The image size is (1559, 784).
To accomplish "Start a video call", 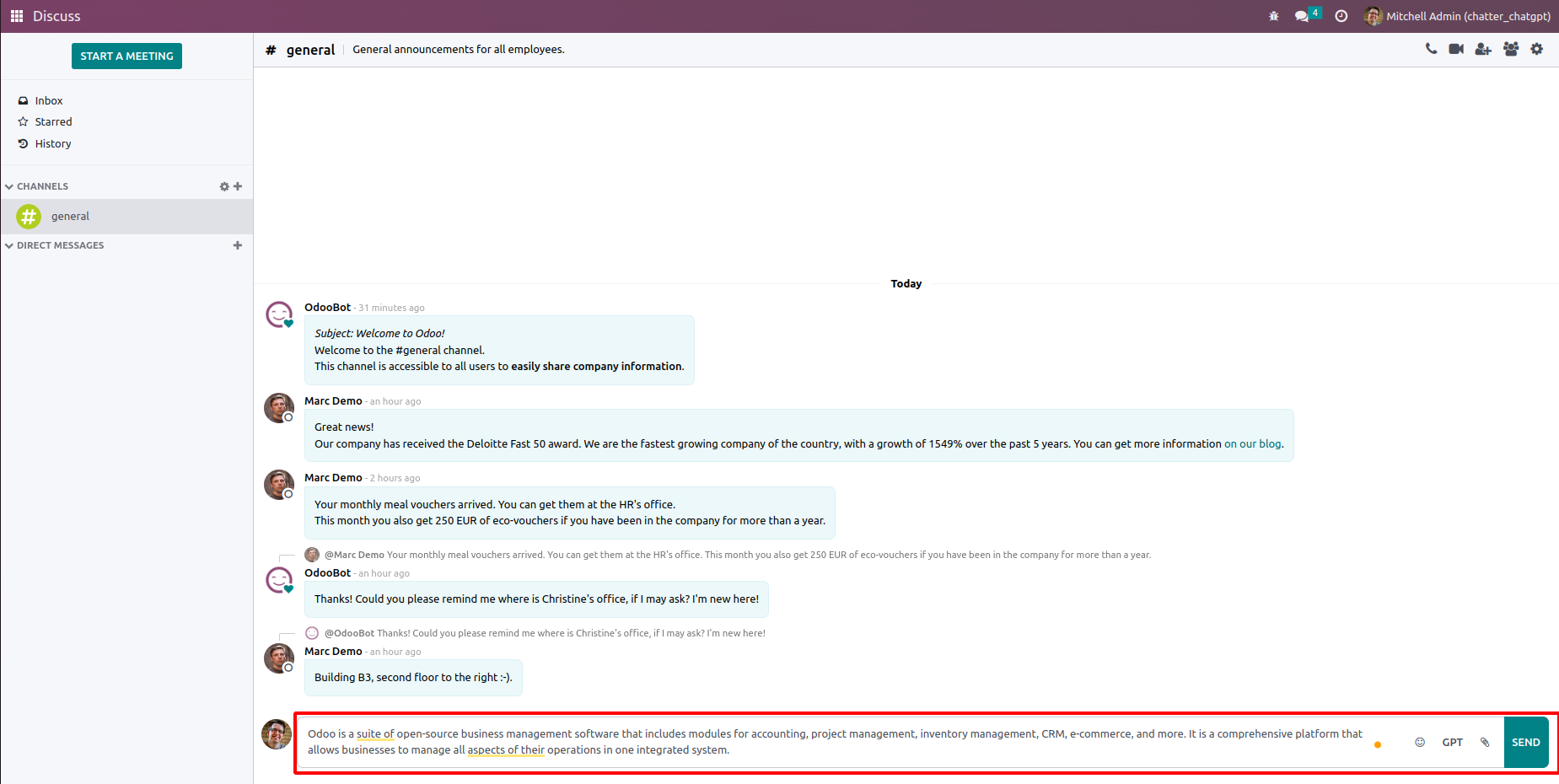I will click(1456, 49).
